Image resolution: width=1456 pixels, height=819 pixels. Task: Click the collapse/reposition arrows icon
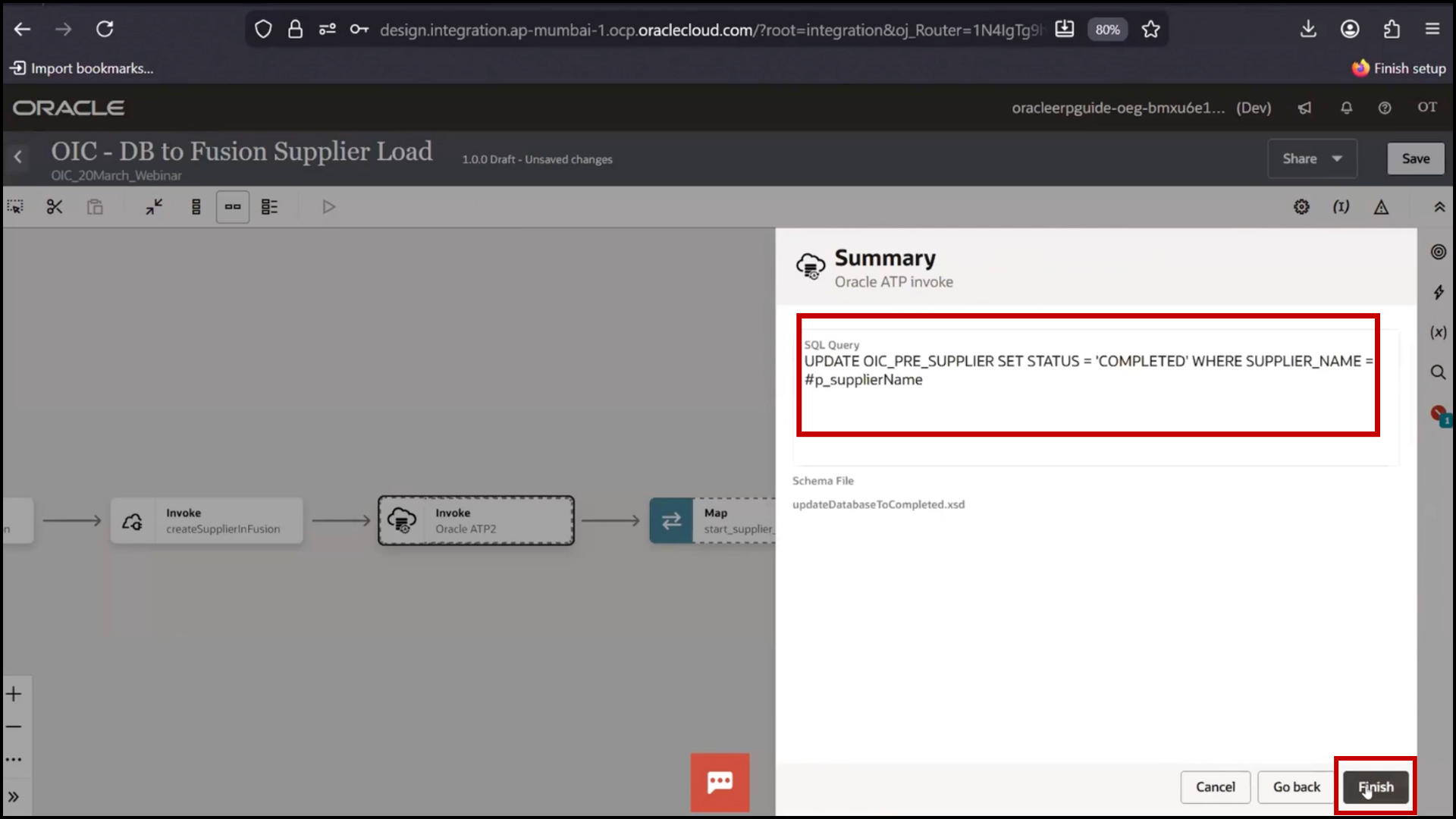(155, 207)
